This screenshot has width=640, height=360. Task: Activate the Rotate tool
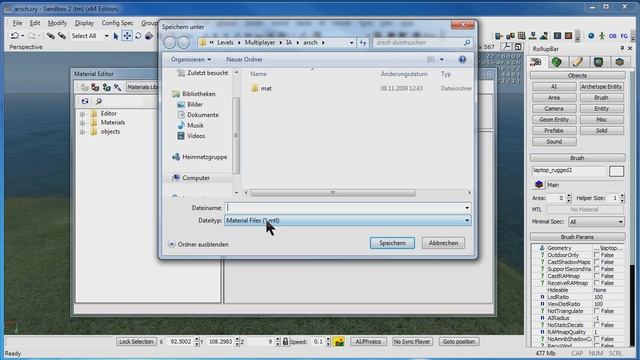pos(138,36)
